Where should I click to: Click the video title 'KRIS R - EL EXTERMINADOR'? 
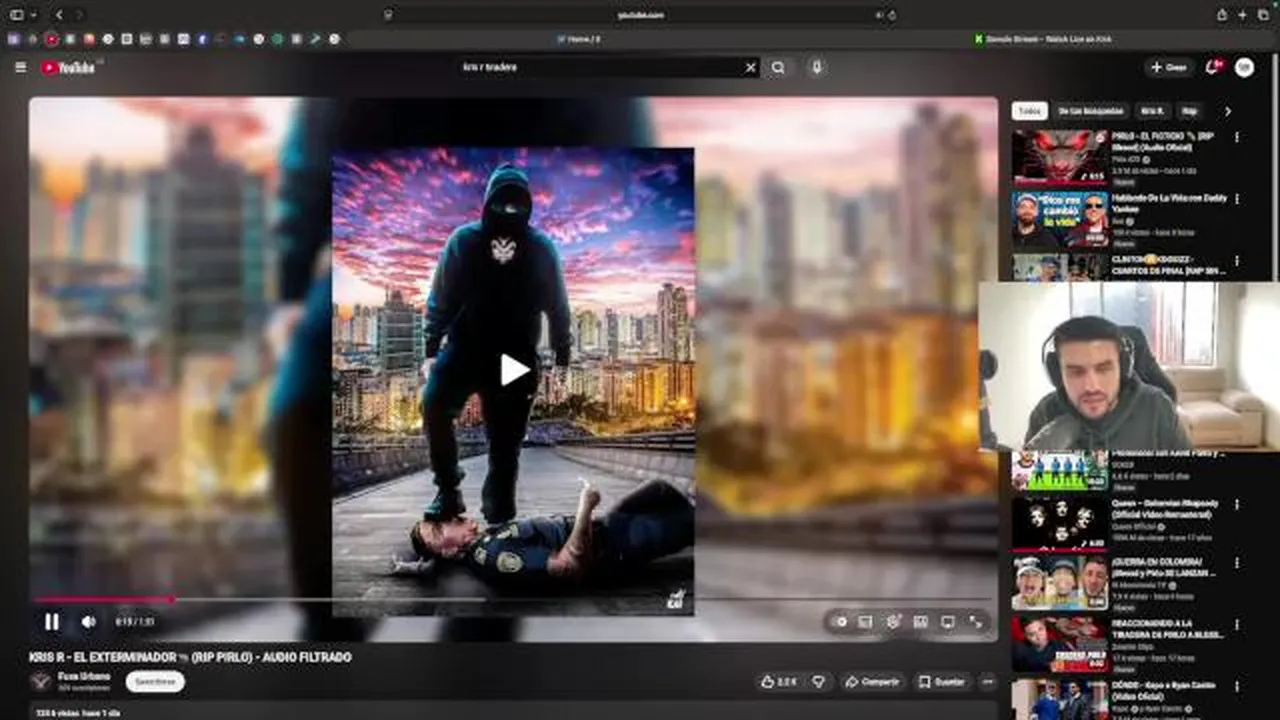click(190, 657)
